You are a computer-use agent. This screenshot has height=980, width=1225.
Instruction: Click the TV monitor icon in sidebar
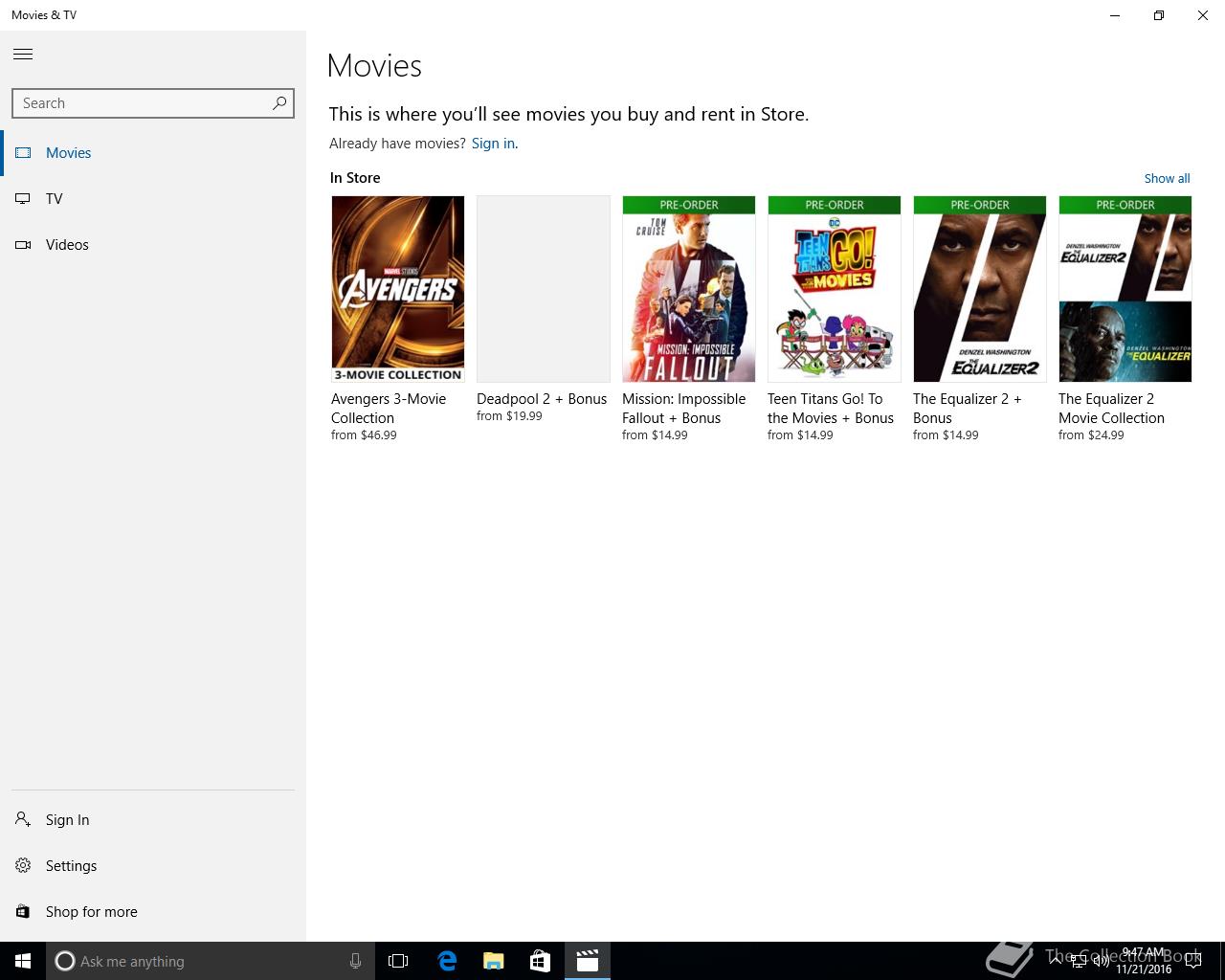pos(23,198)
